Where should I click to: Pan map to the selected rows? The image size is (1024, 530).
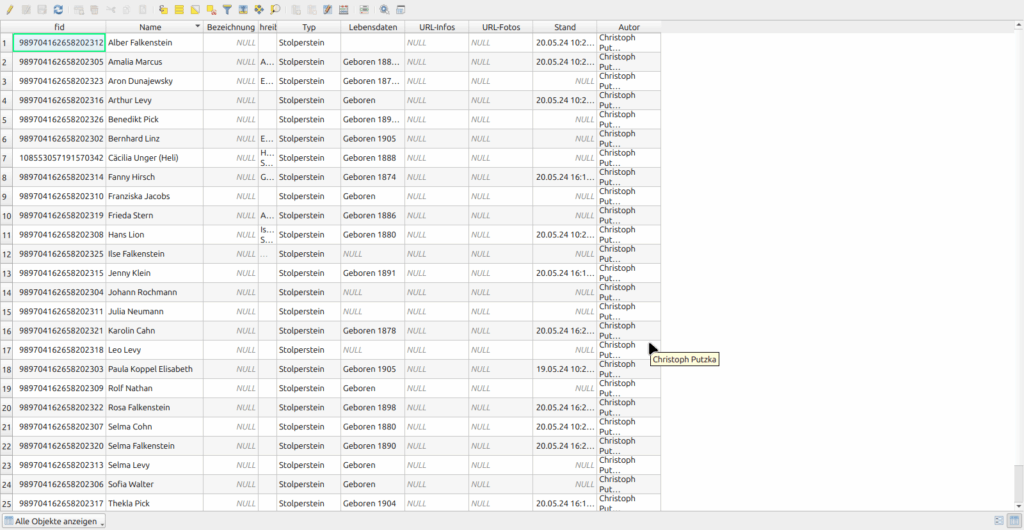pyautogui.click(x=259, y=9)
